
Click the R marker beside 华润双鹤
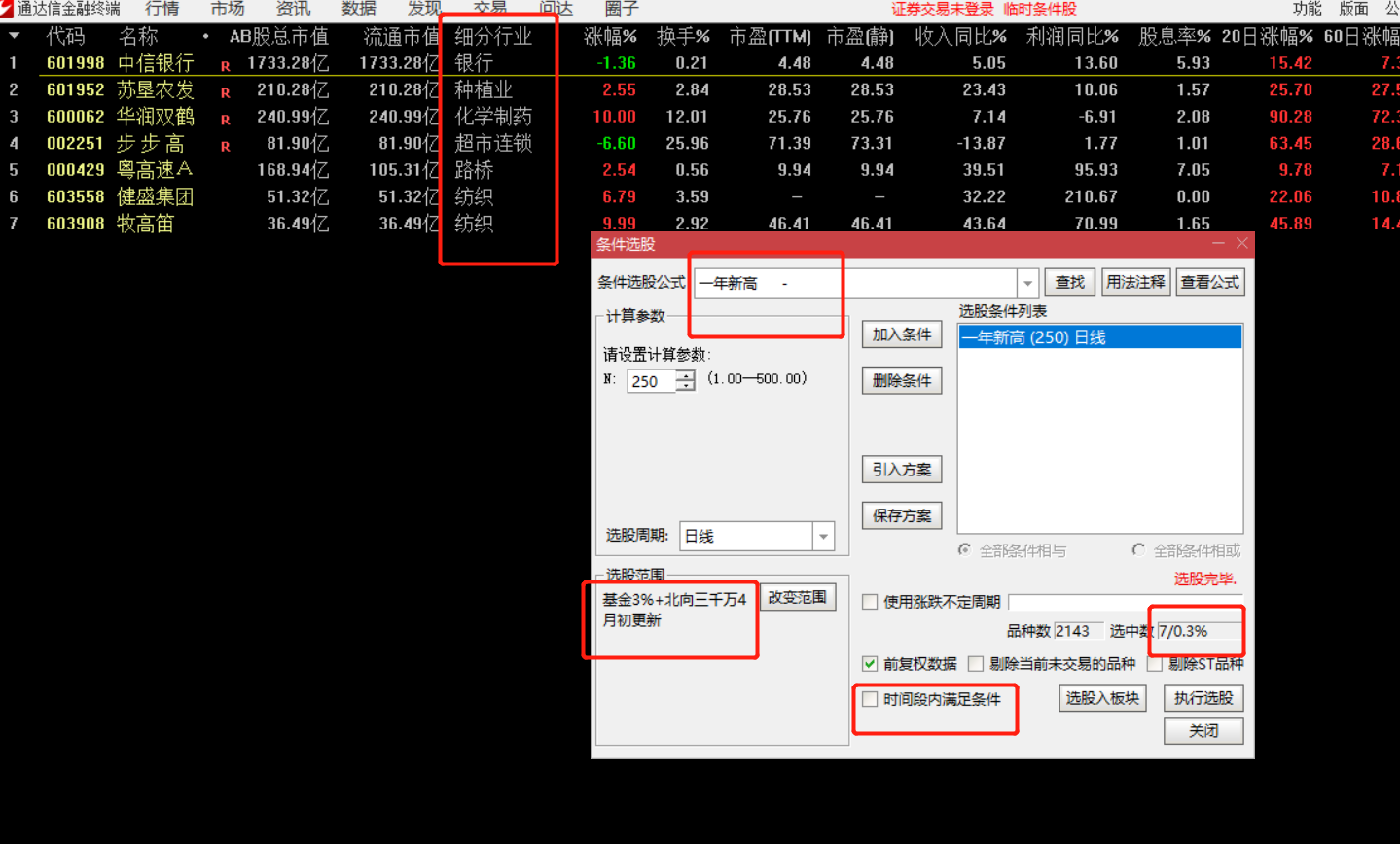click(226, 121)
